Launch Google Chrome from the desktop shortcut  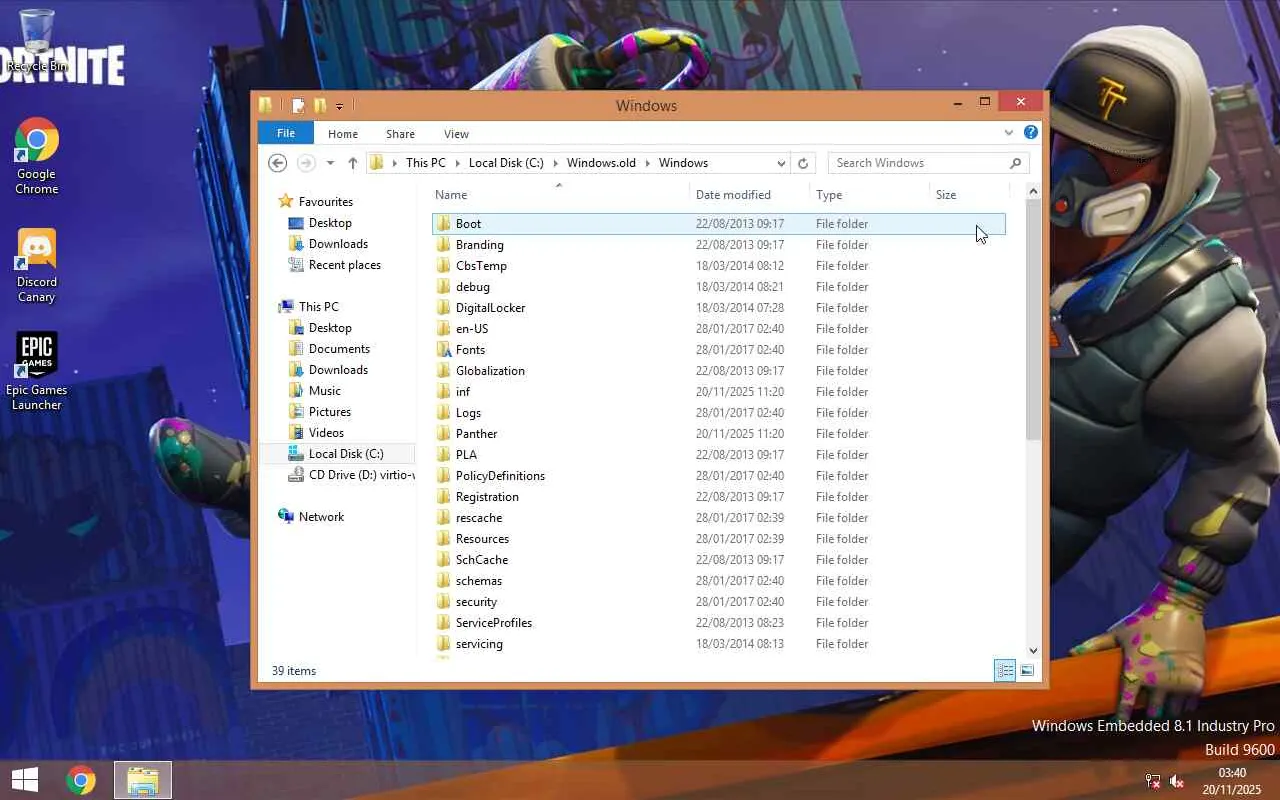pyautogui.click(x=37, y=156)
